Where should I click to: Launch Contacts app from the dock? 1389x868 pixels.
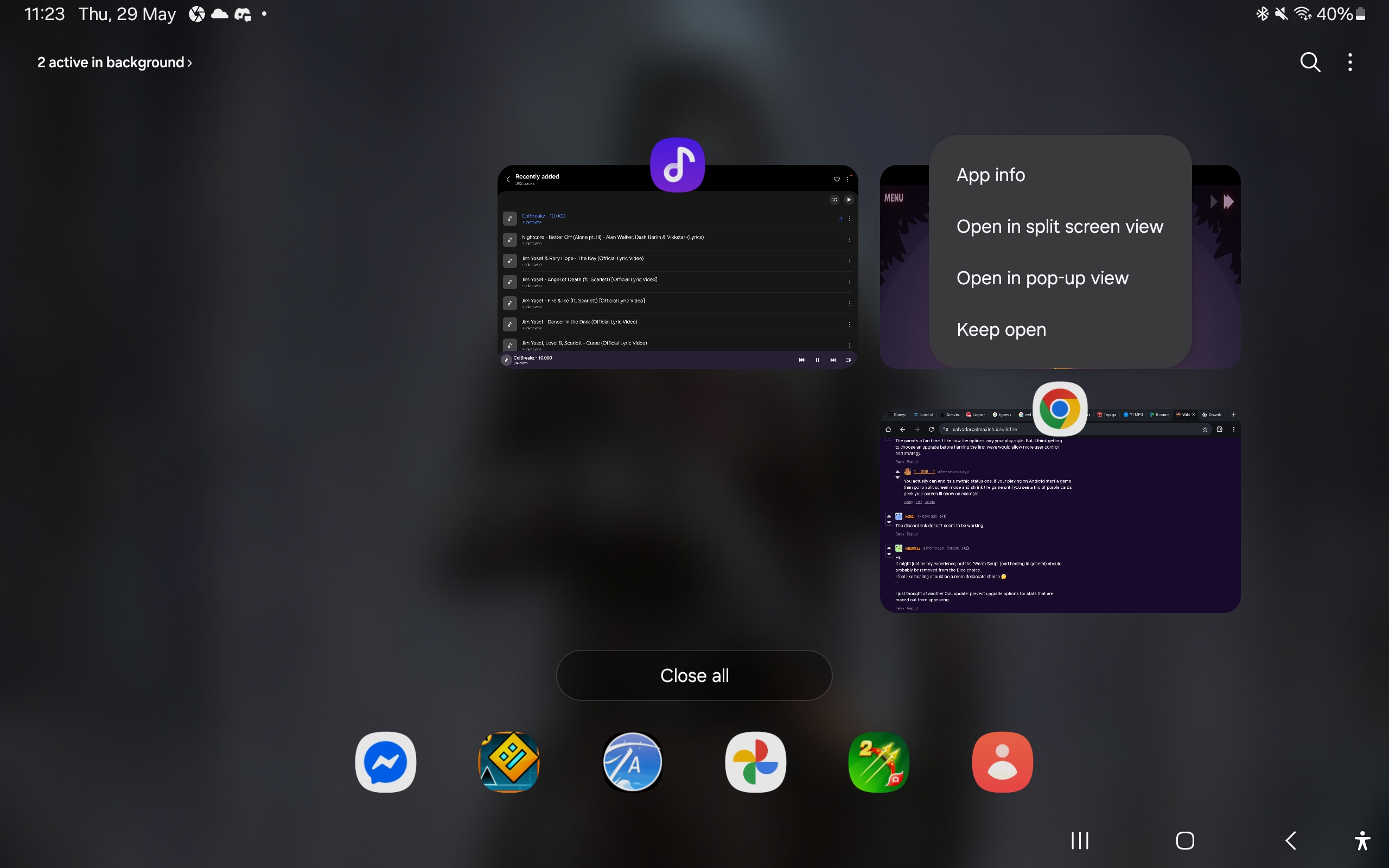[x=1002, y=762]
